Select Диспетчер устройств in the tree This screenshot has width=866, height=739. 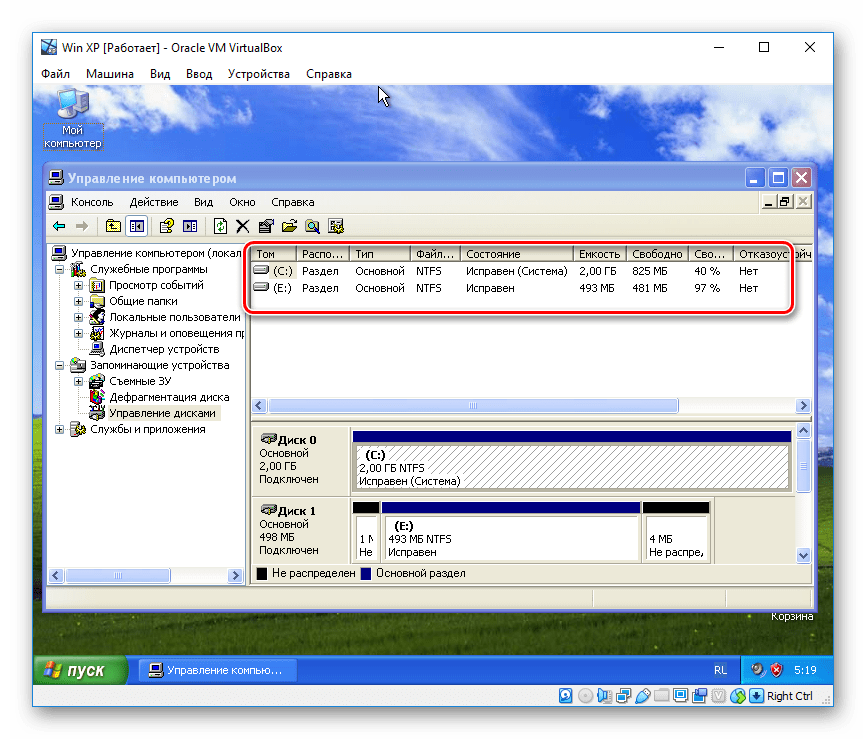pos(164,349)
